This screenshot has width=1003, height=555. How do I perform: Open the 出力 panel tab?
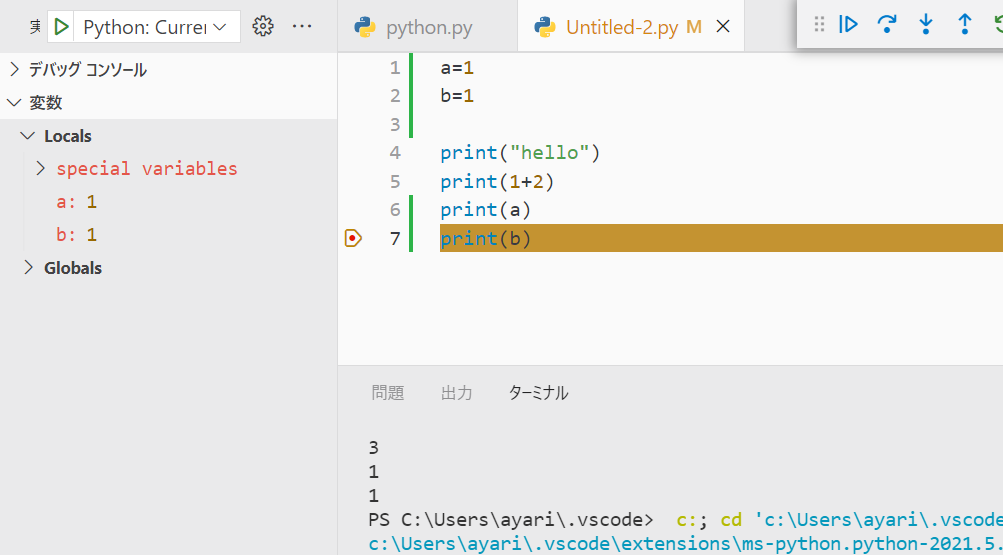(457, 393)
